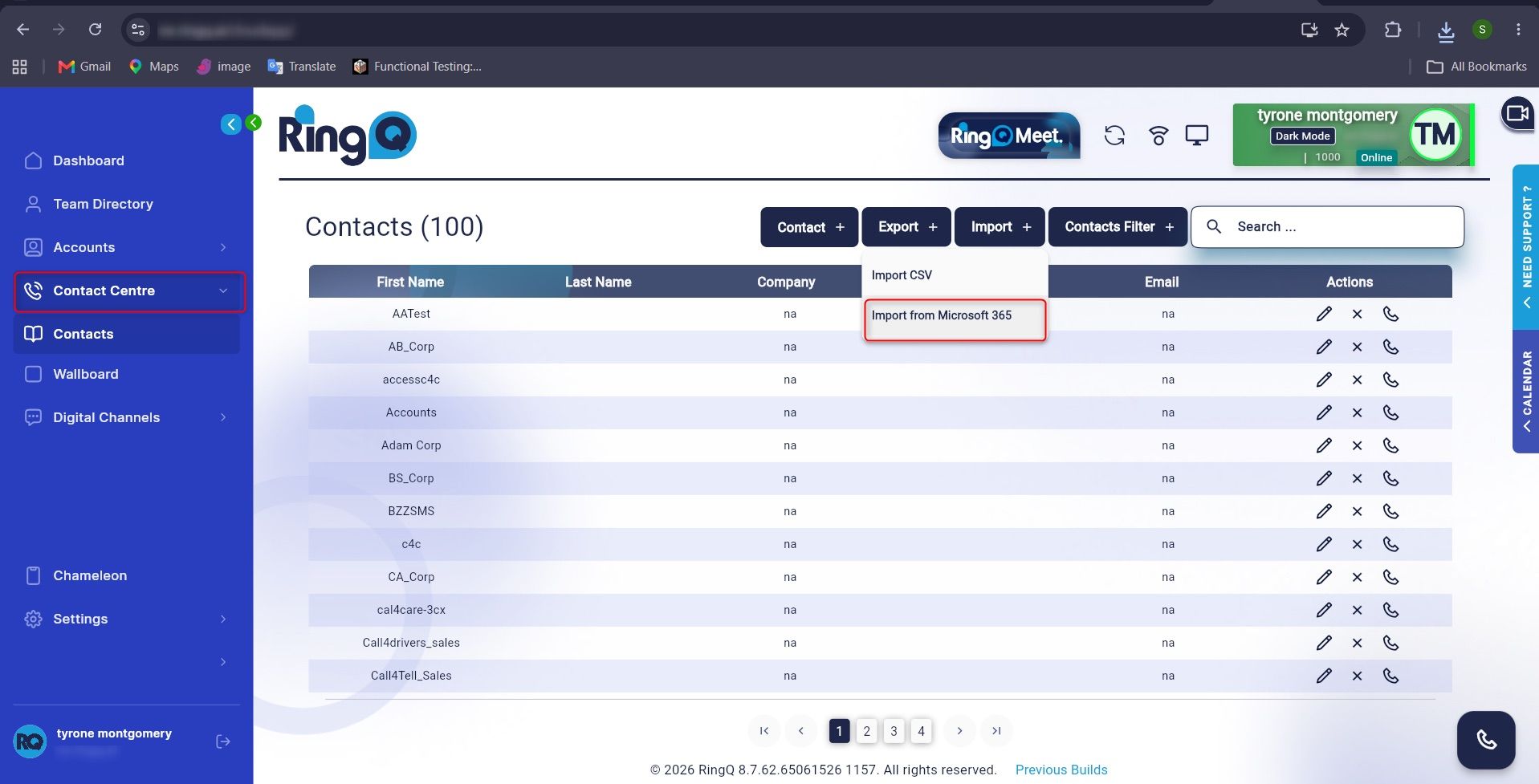The height and width of the screenshot is (784, 1539).
Task: Open the Export dropdown
Action: pyautogui.click(x=906, y=227)
